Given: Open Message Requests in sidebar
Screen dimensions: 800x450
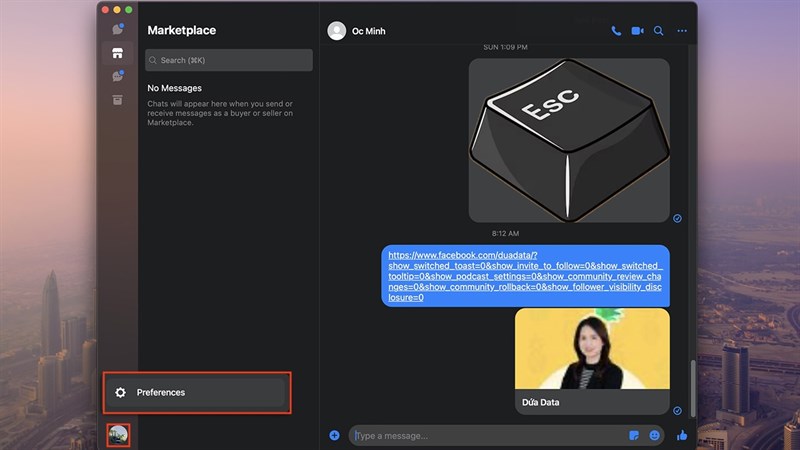Looking at the screenshot, I should [118, 76].
